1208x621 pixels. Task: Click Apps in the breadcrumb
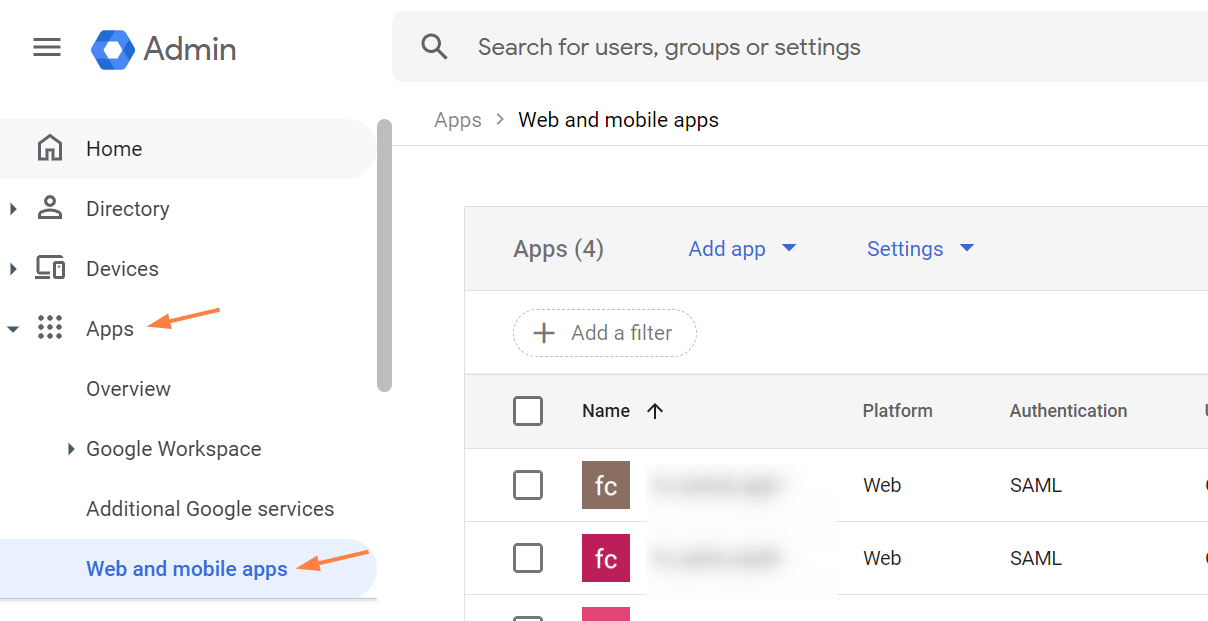(457, 119)
